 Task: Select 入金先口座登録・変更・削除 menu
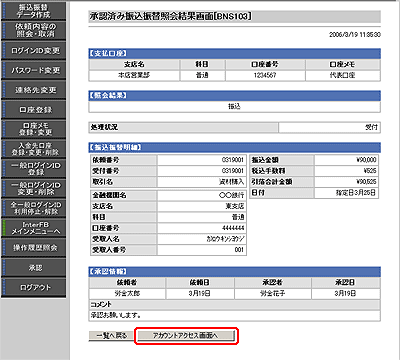(x=34, y=149)
